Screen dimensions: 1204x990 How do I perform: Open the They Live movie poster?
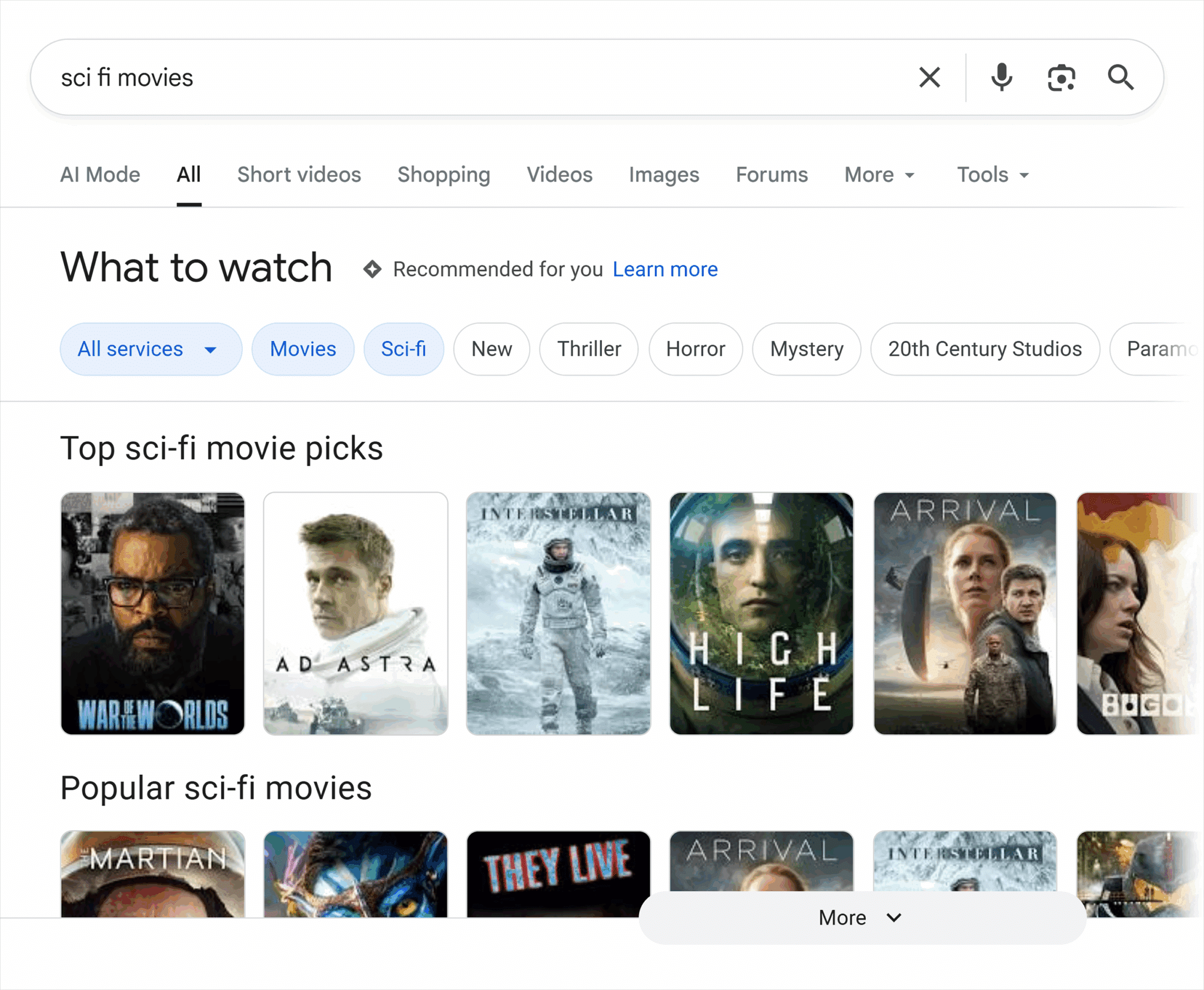(558, 874)
